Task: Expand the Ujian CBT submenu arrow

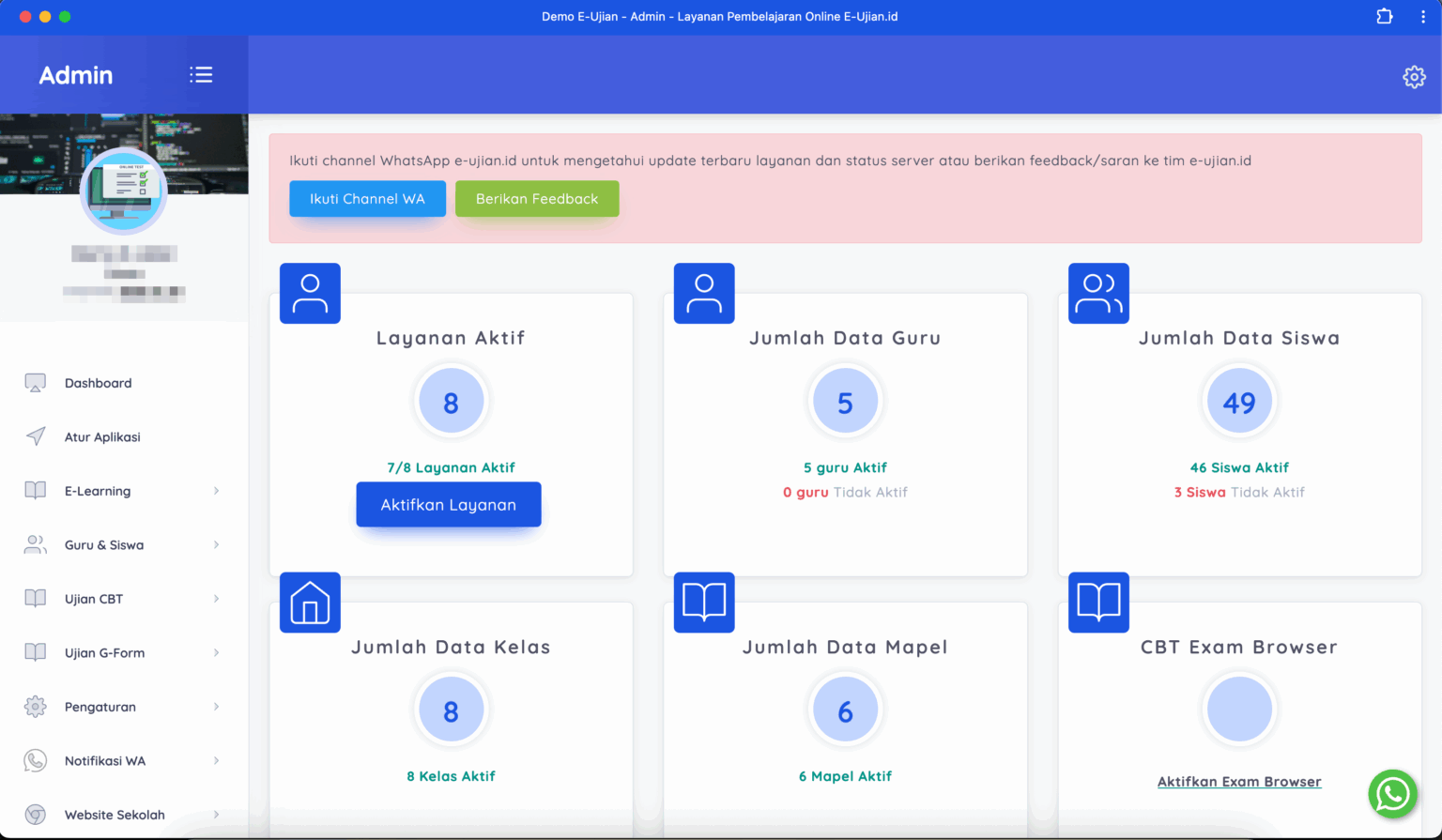Action: click(x=216, y=599)
